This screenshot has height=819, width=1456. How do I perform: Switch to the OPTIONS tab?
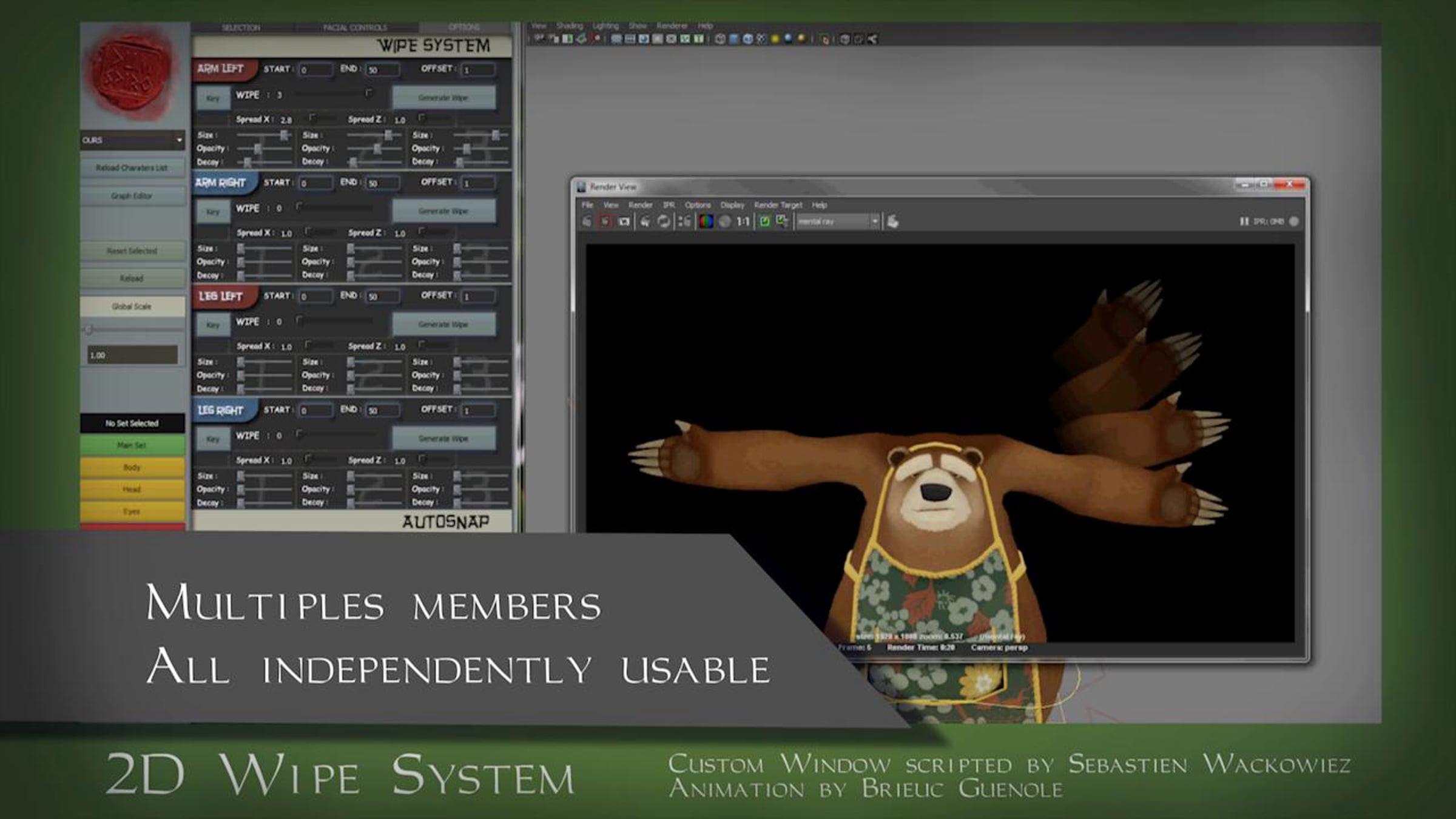(464, 27)
